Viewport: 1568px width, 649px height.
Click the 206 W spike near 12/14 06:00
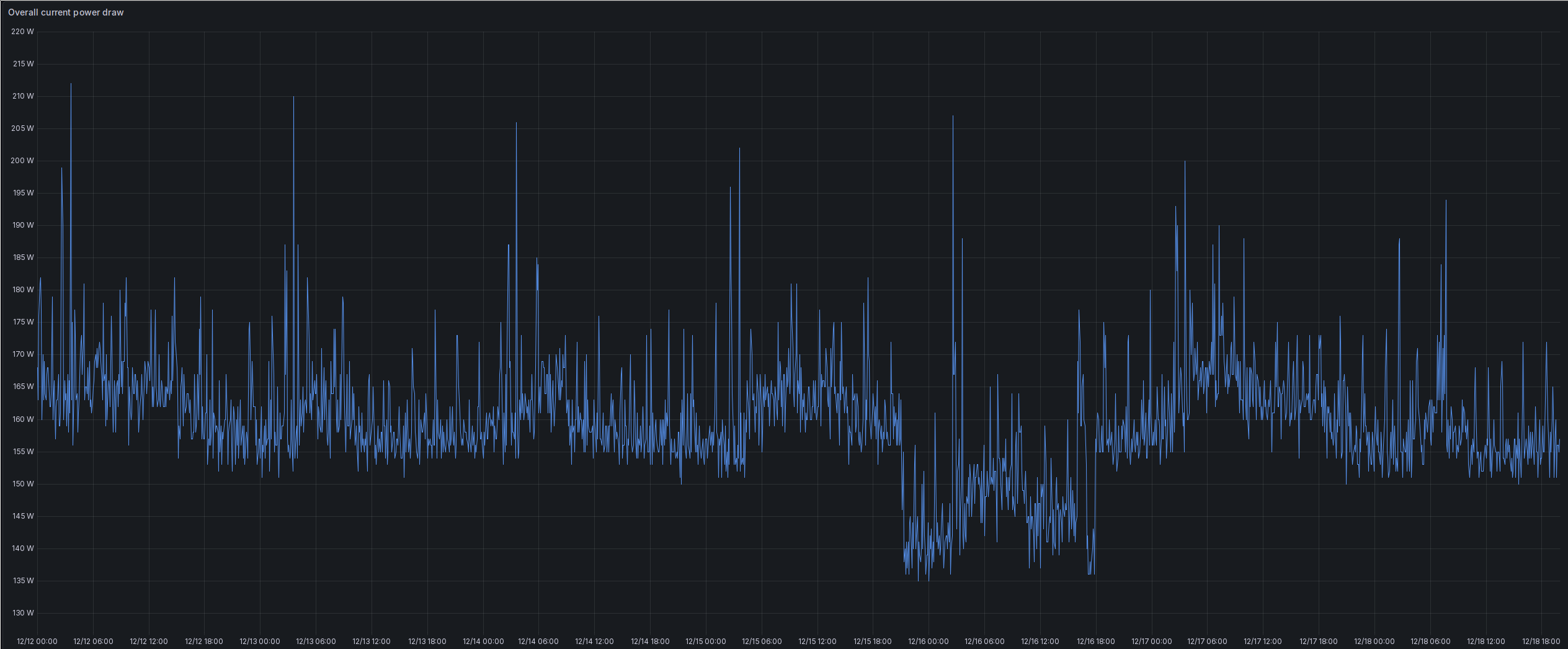click(x=517, y=122)
